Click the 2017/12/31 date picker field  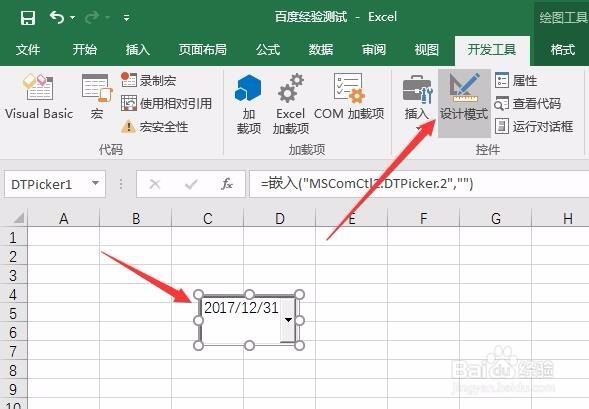[241, 308]
